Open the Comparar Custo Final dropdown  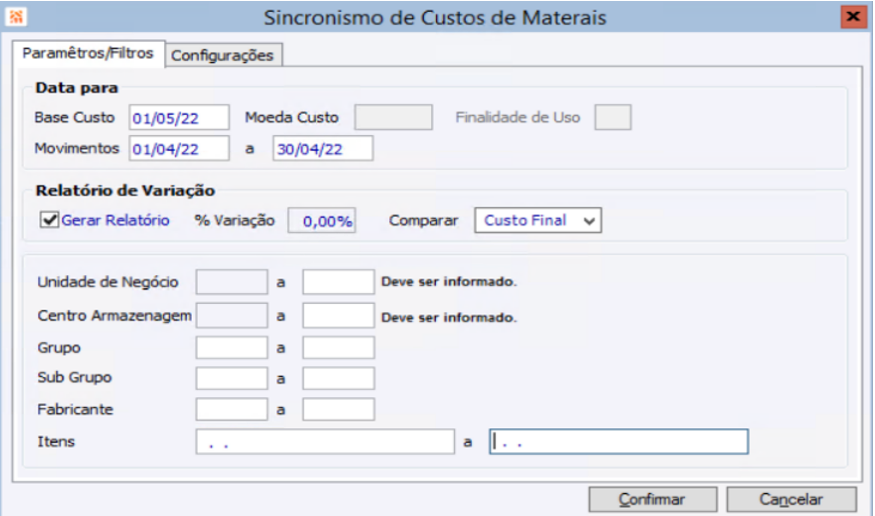pos(538,220)
